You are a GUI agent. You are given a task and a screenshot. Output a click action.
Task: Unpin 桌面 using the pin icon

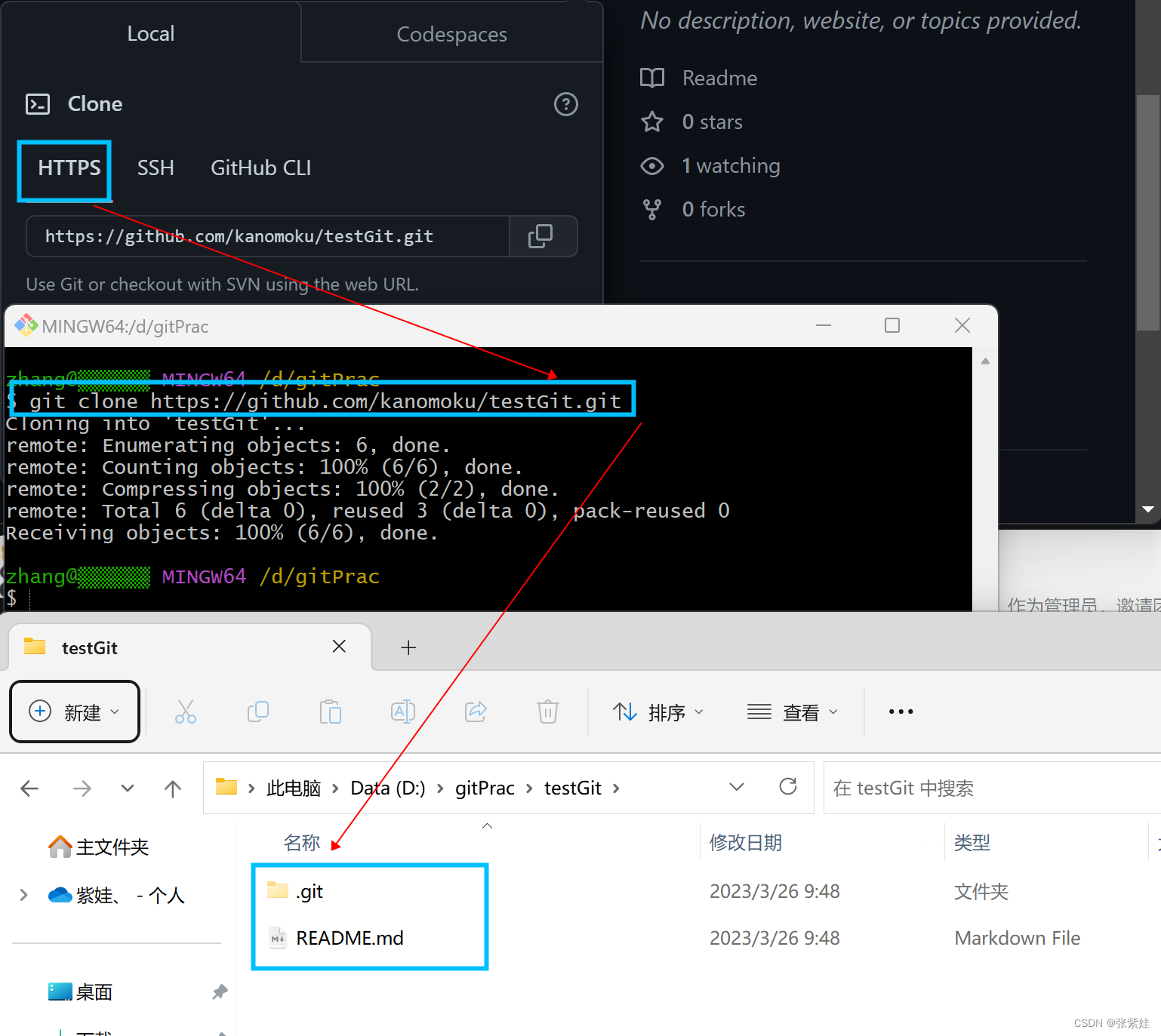tap(220, 991)
